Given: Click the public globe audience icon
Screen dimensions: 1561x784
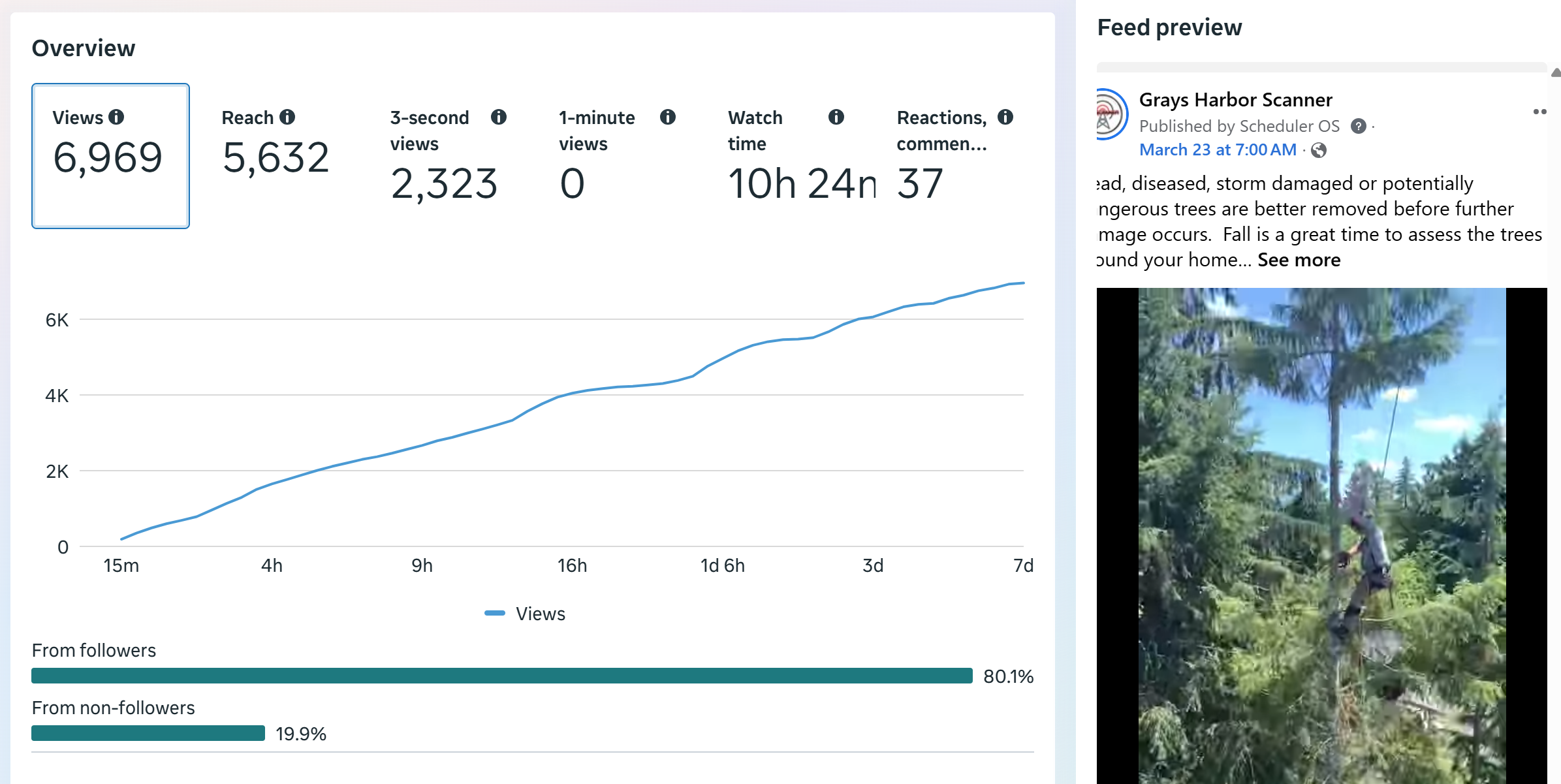Looking at the screenshot, I should (x=1319, y=150).
